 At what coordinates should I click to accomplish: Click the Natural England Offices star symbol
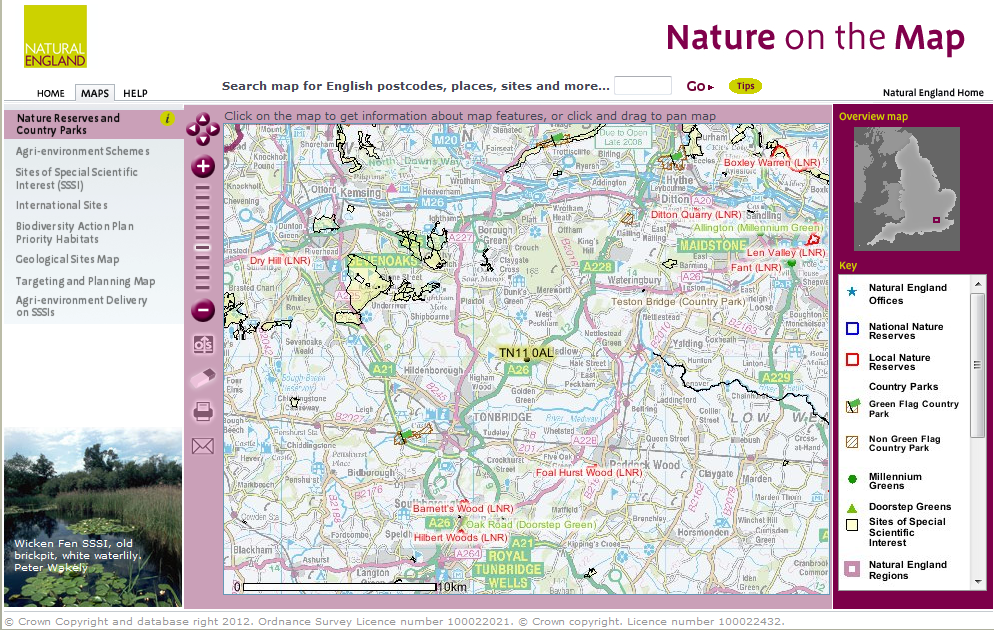pos(853,292)
